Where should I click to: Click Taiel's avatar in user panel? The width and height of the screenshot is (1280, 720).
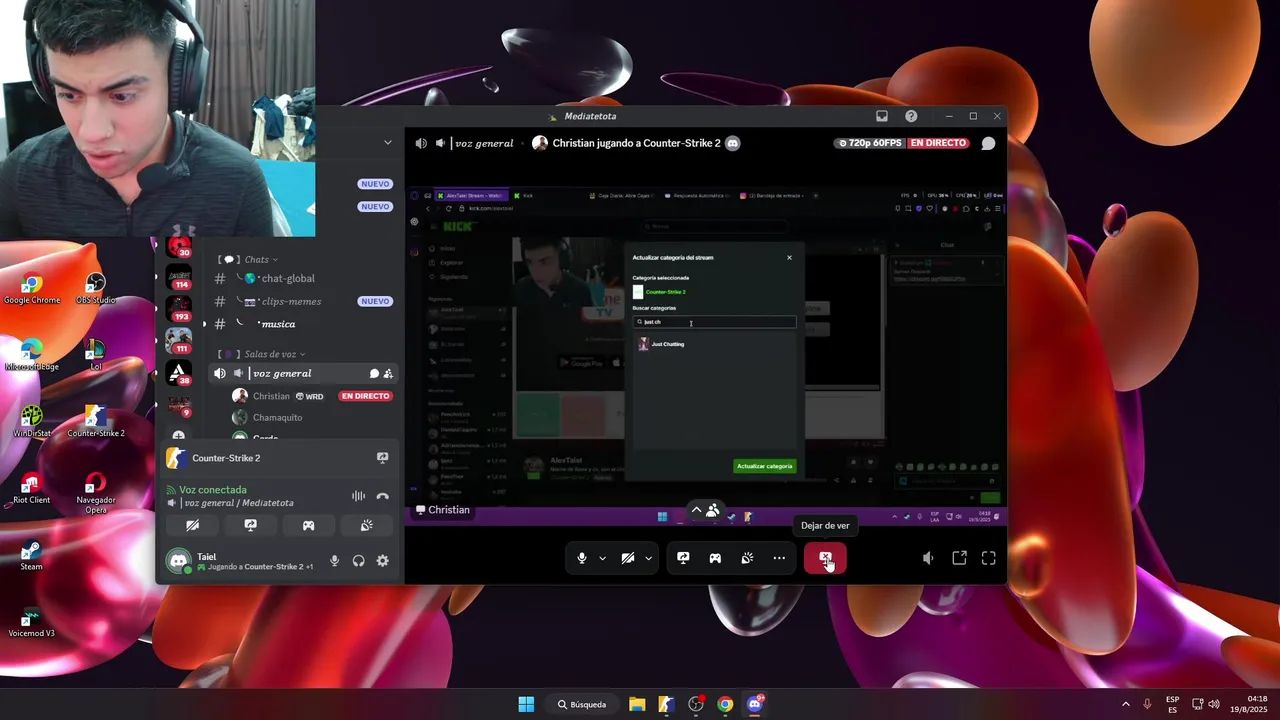tap(179, 561)
